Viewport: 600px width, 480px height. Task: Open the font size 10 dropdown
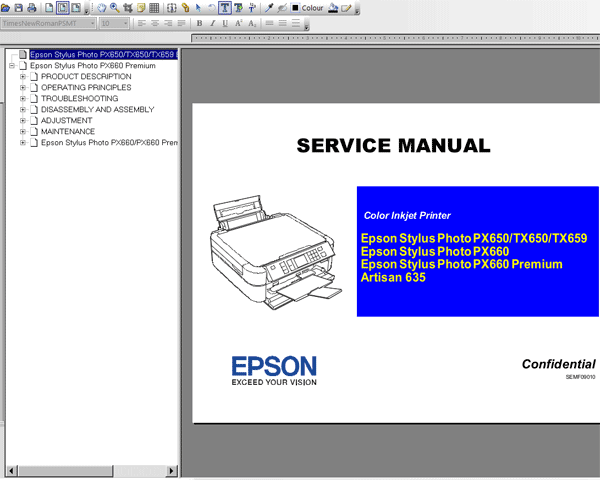[x=114, y=24]
